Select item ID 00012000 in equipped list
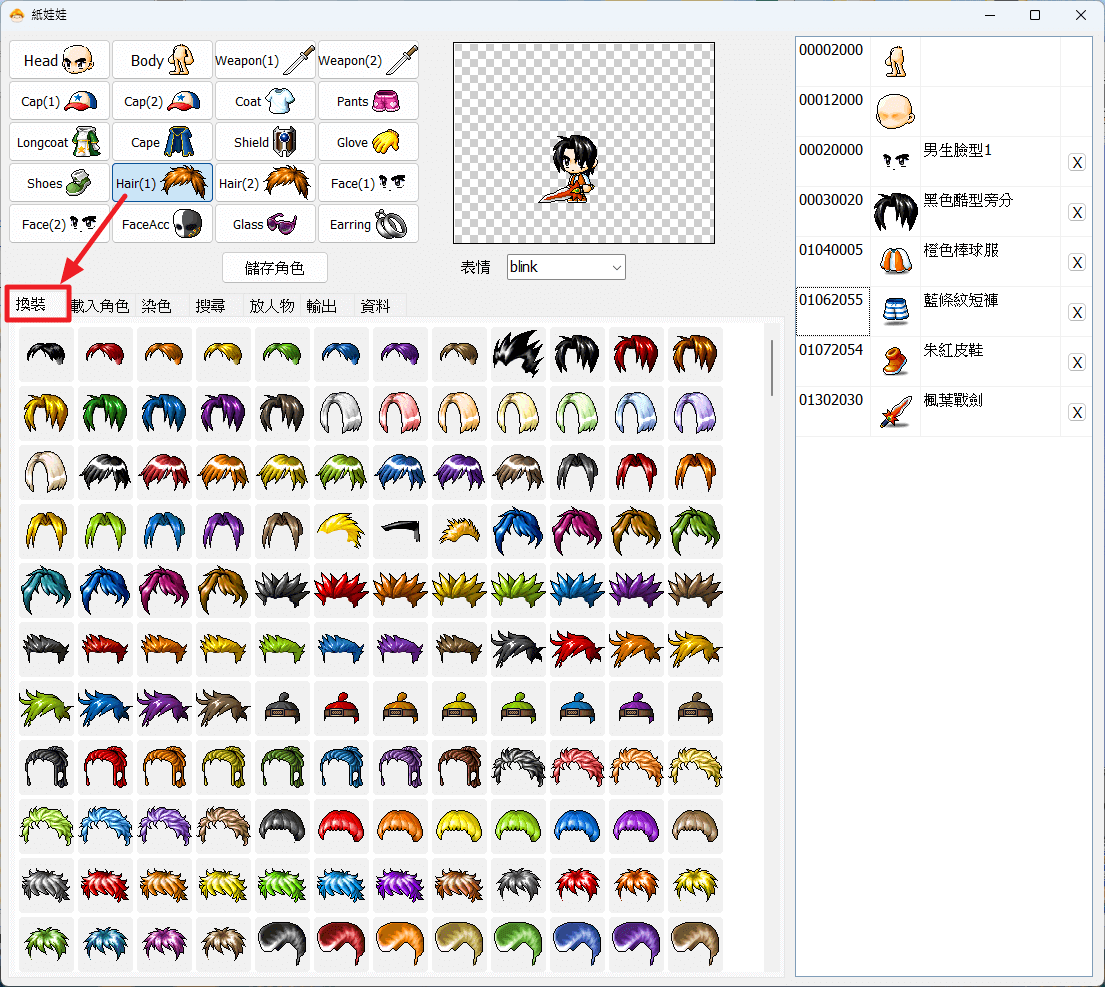 [x=833, y=112]
